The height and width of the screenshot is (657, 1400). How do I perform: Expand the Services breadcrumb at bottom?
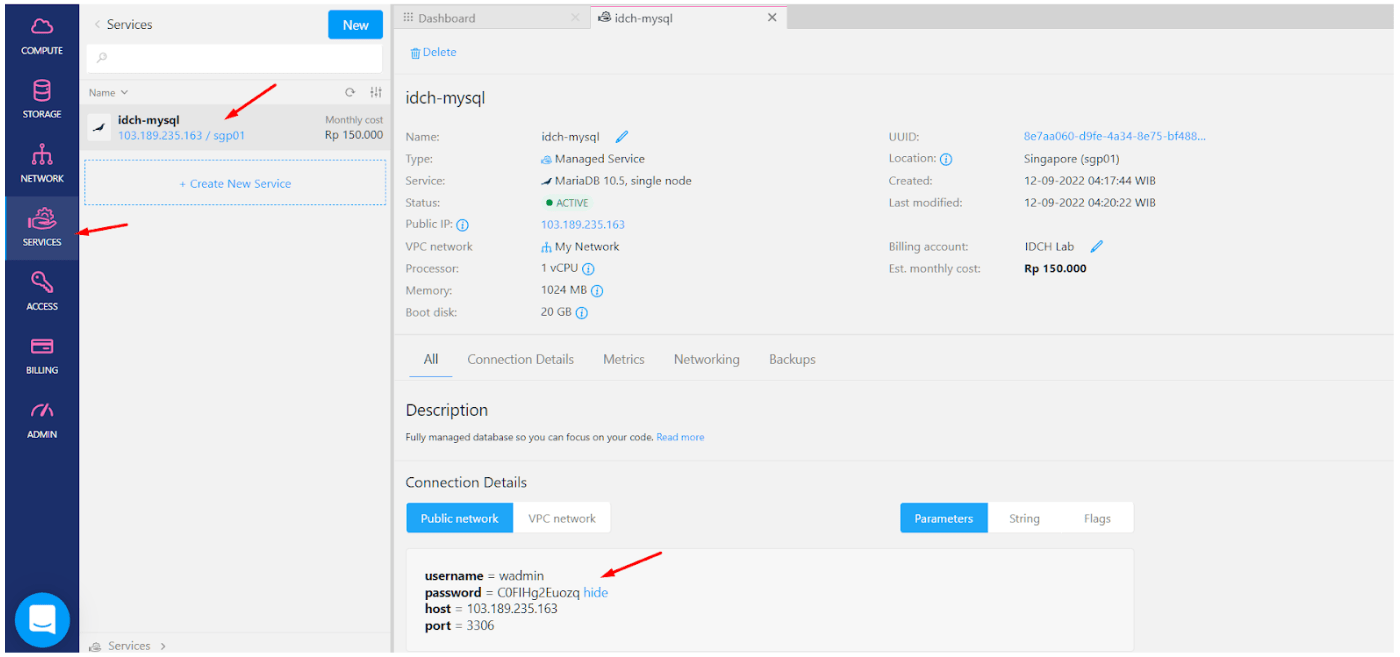(x=163, y=646)
